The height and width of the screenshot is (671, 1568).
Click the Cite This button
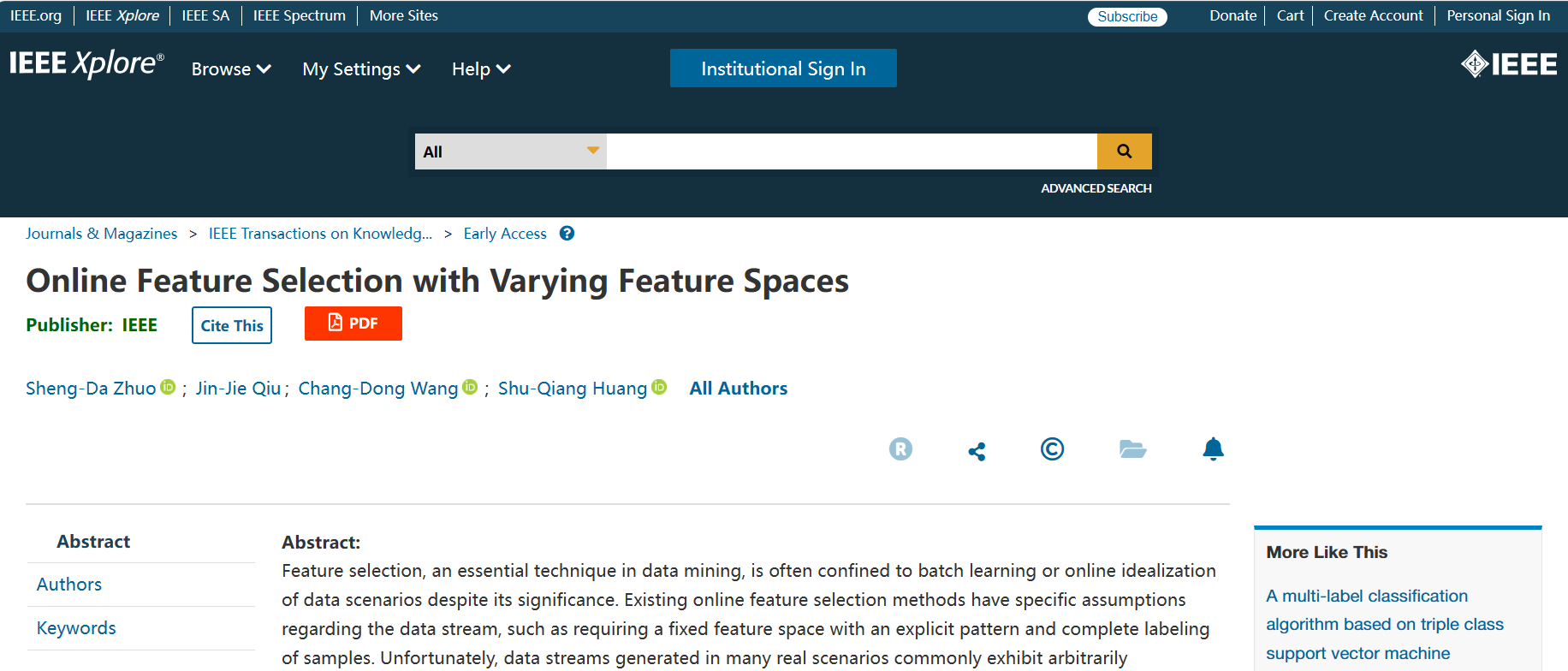coord(232,325)
